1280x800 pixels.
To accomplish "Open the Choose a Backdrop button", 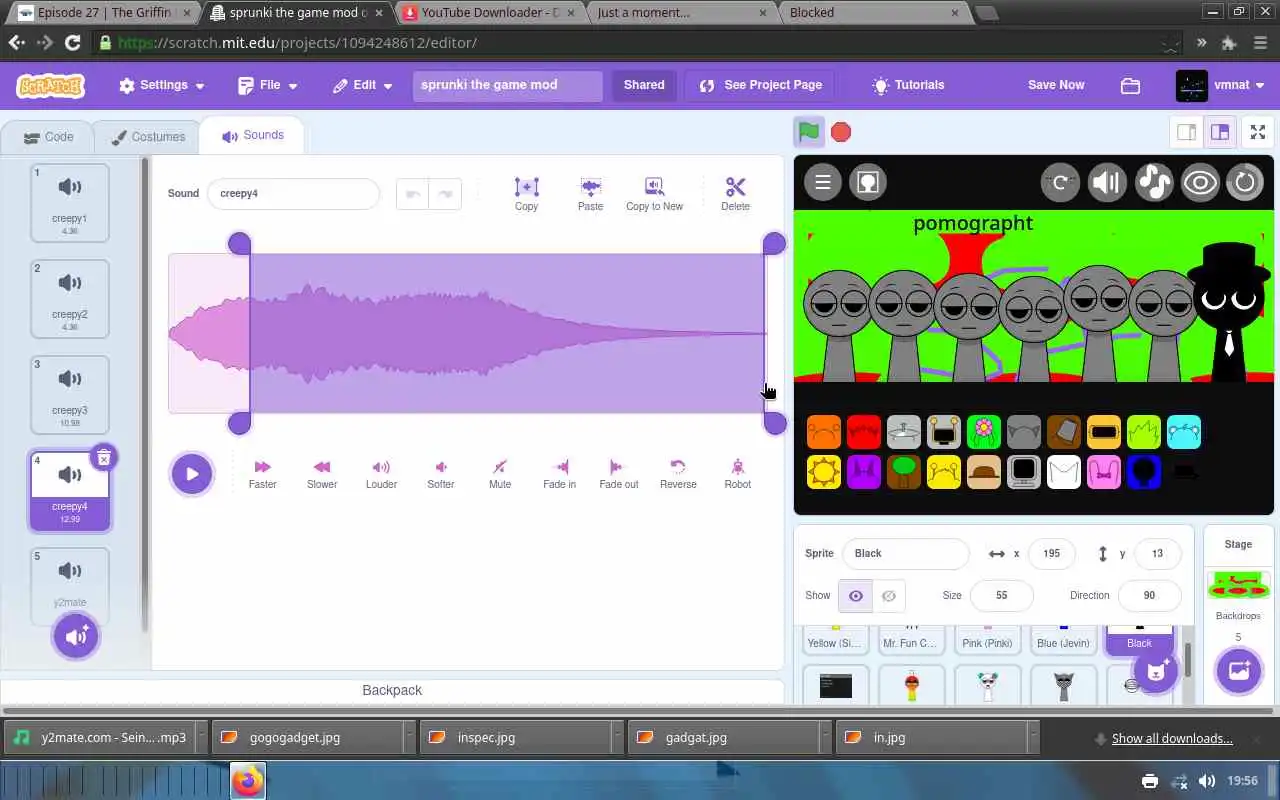I will point(1238,670).
